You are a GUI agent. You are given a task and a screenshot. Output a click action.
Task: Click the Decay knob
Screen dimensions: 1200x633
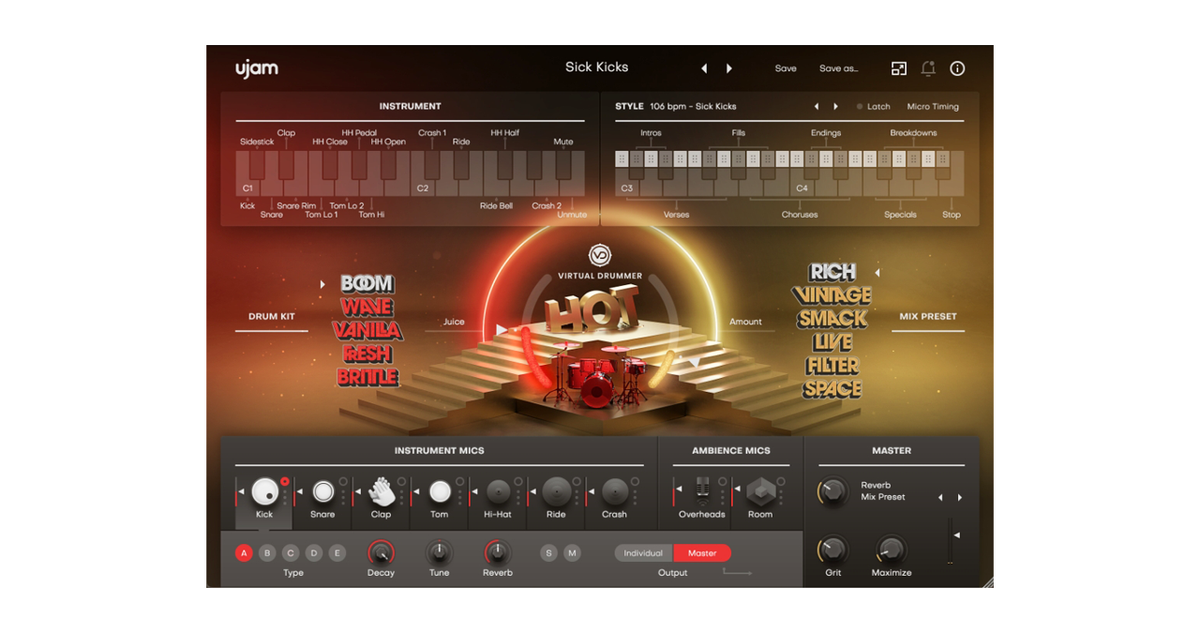click(x=381, y=551)
